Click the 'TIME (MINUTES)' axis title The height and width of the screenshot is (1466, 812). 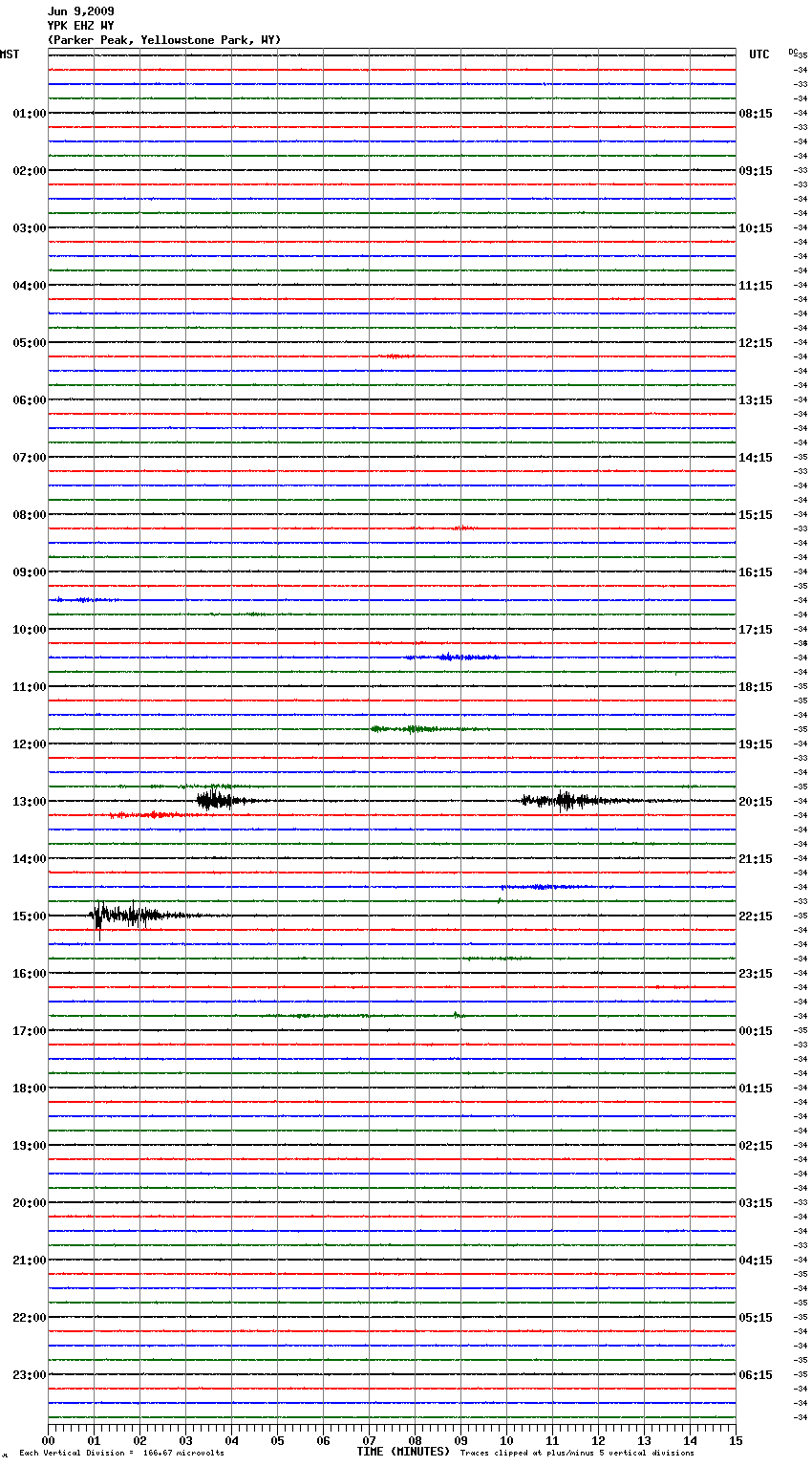pos(403,1452)
